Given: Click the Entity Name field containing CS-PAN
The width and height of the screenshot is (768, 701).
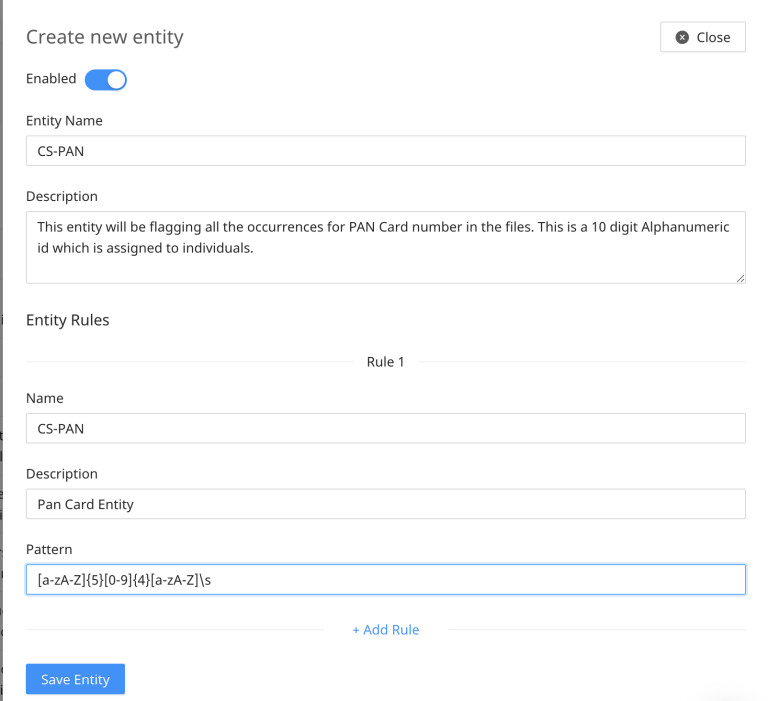Looking at the screenshot, I should coord(385,151).
